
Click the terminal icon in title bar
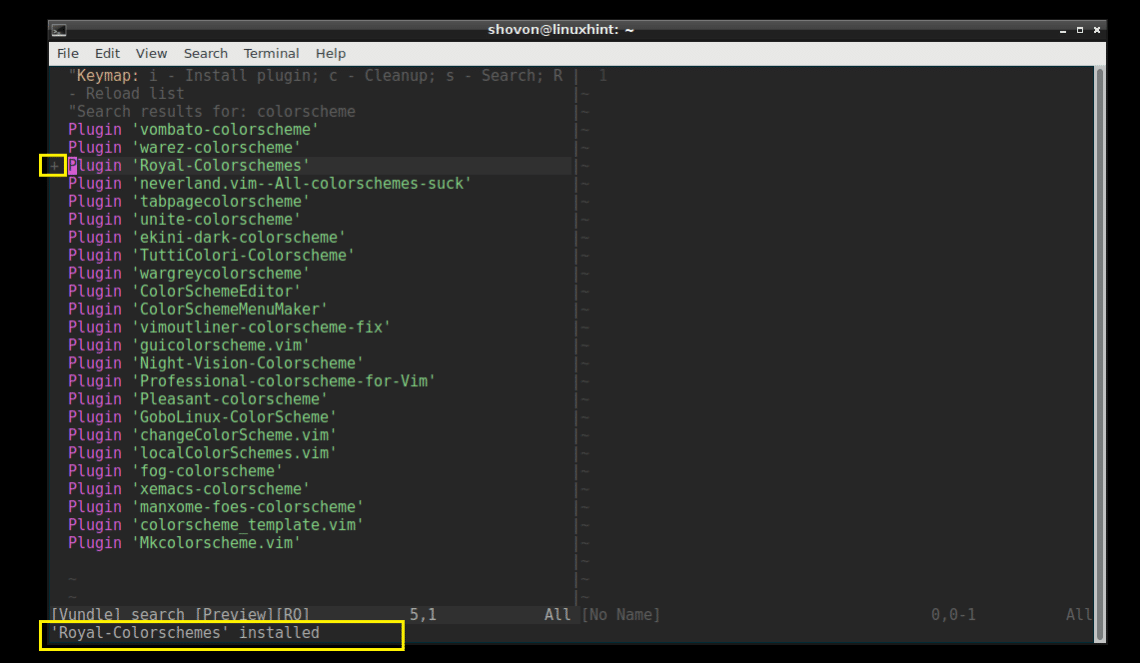[x=59, y=30]
